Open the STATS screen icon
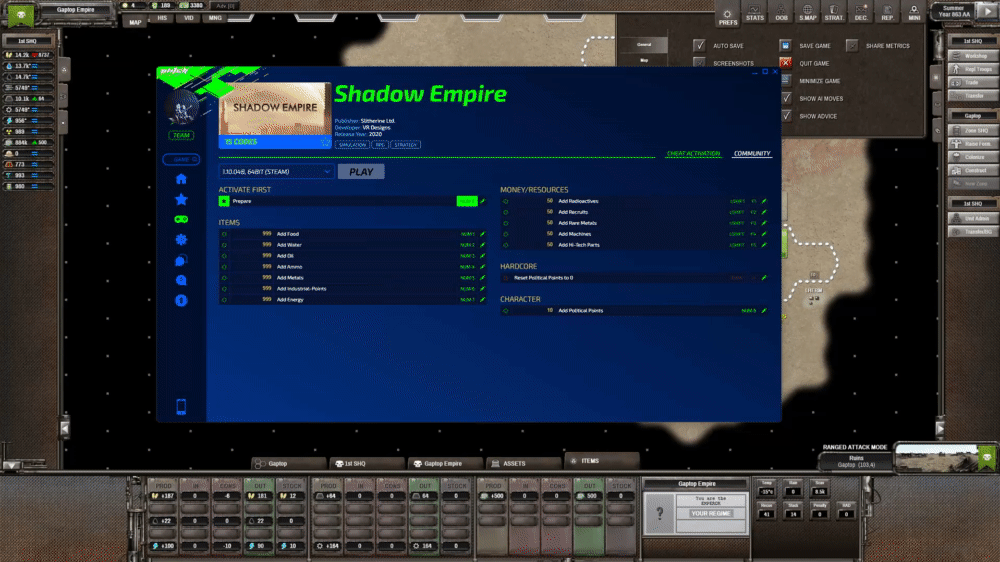Screen dimensions: 1000x562 [x=754, y=13]
